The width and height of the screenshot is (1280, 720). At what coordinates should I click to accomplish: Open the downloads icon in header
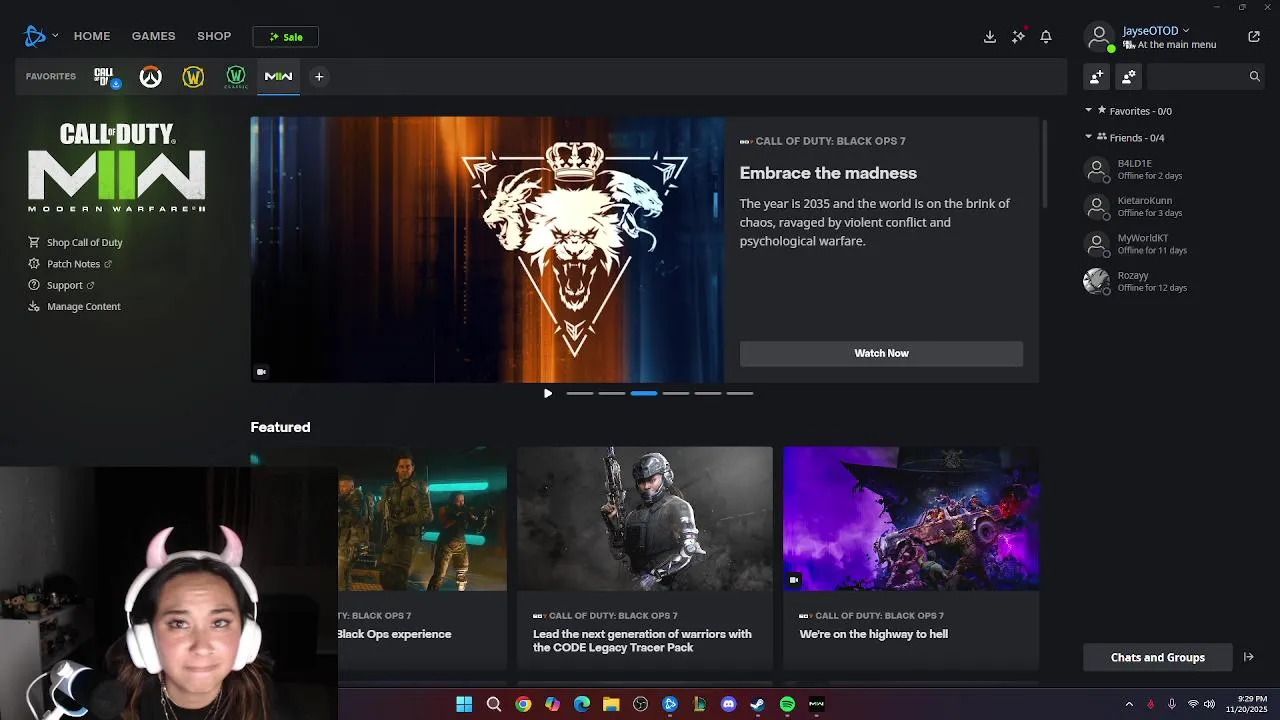[x=990, y=37]
